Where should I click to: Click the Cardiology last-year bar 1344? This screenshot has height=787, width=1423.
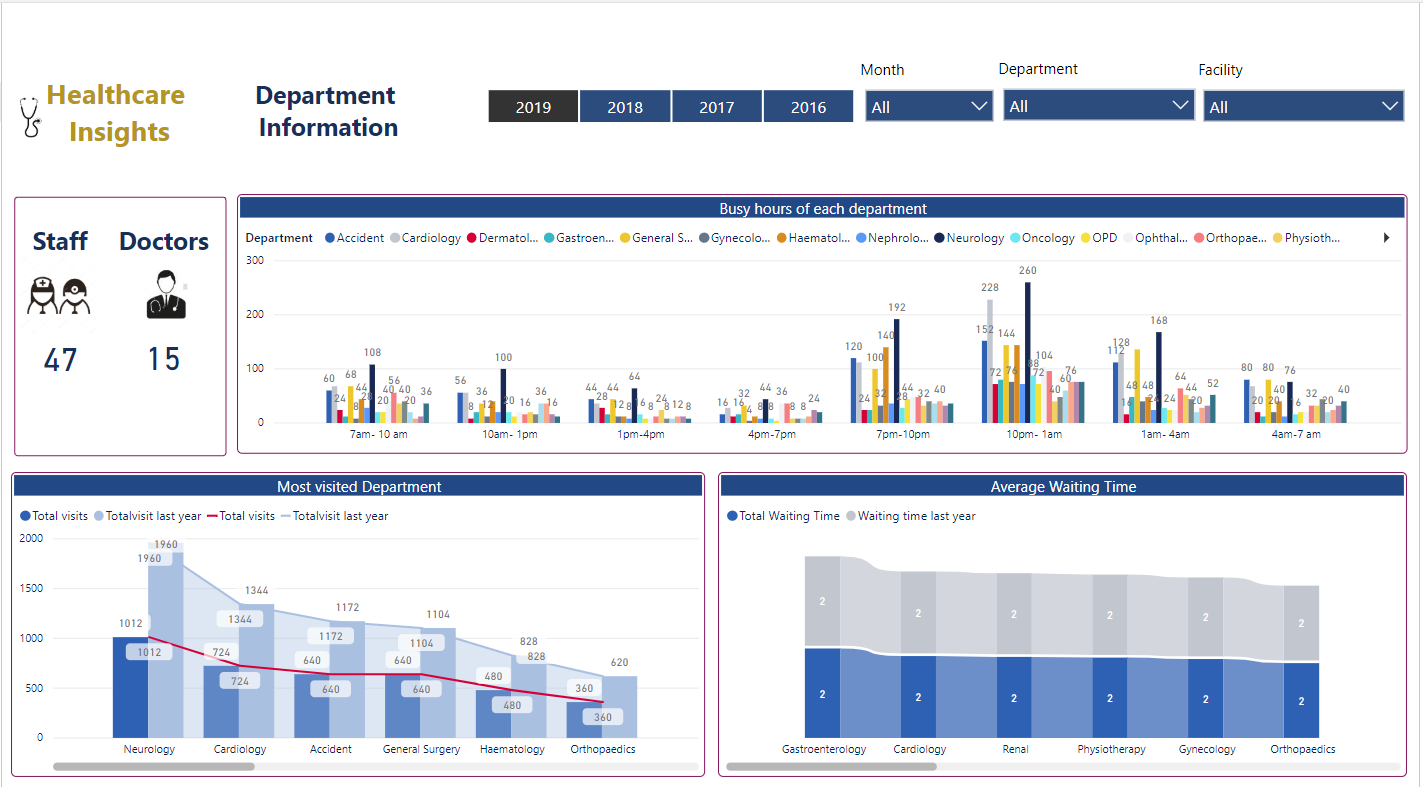click(256, 671)
